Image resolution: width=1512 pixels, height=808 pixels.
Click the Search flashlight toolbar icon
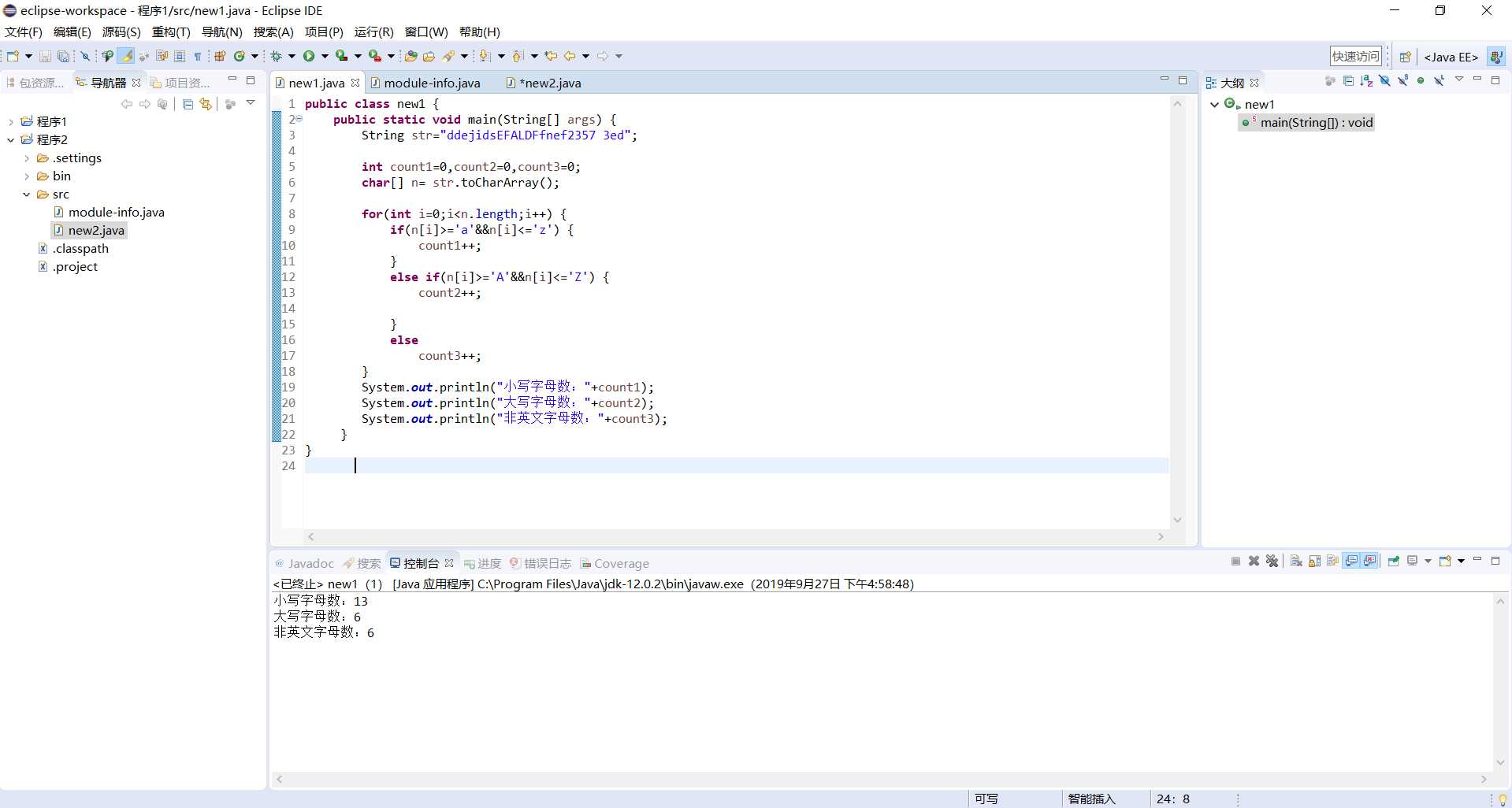click(449, 56)
